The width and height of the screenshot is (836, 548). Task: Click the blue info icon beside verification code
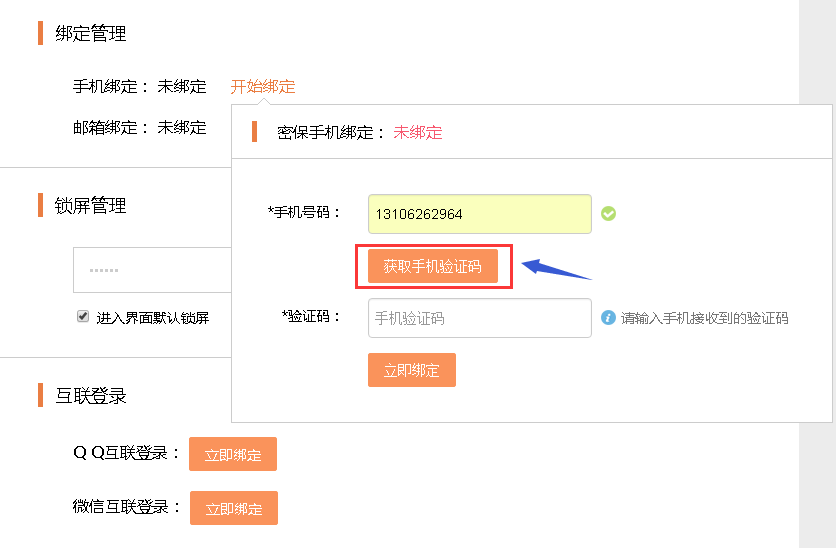click(x=608, y=318)
